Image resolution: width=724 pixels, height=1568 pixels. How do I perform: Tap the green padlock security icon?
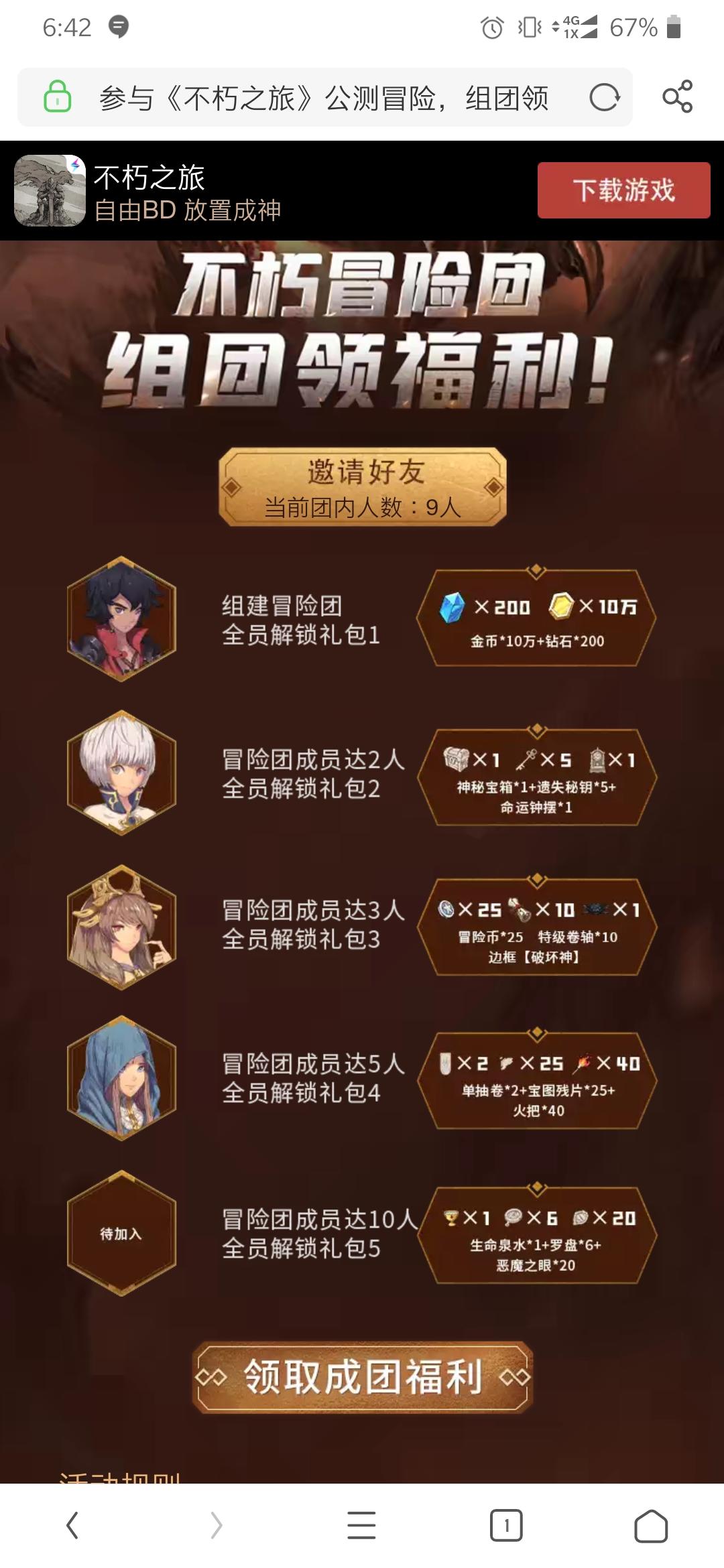tap(58, 96)
